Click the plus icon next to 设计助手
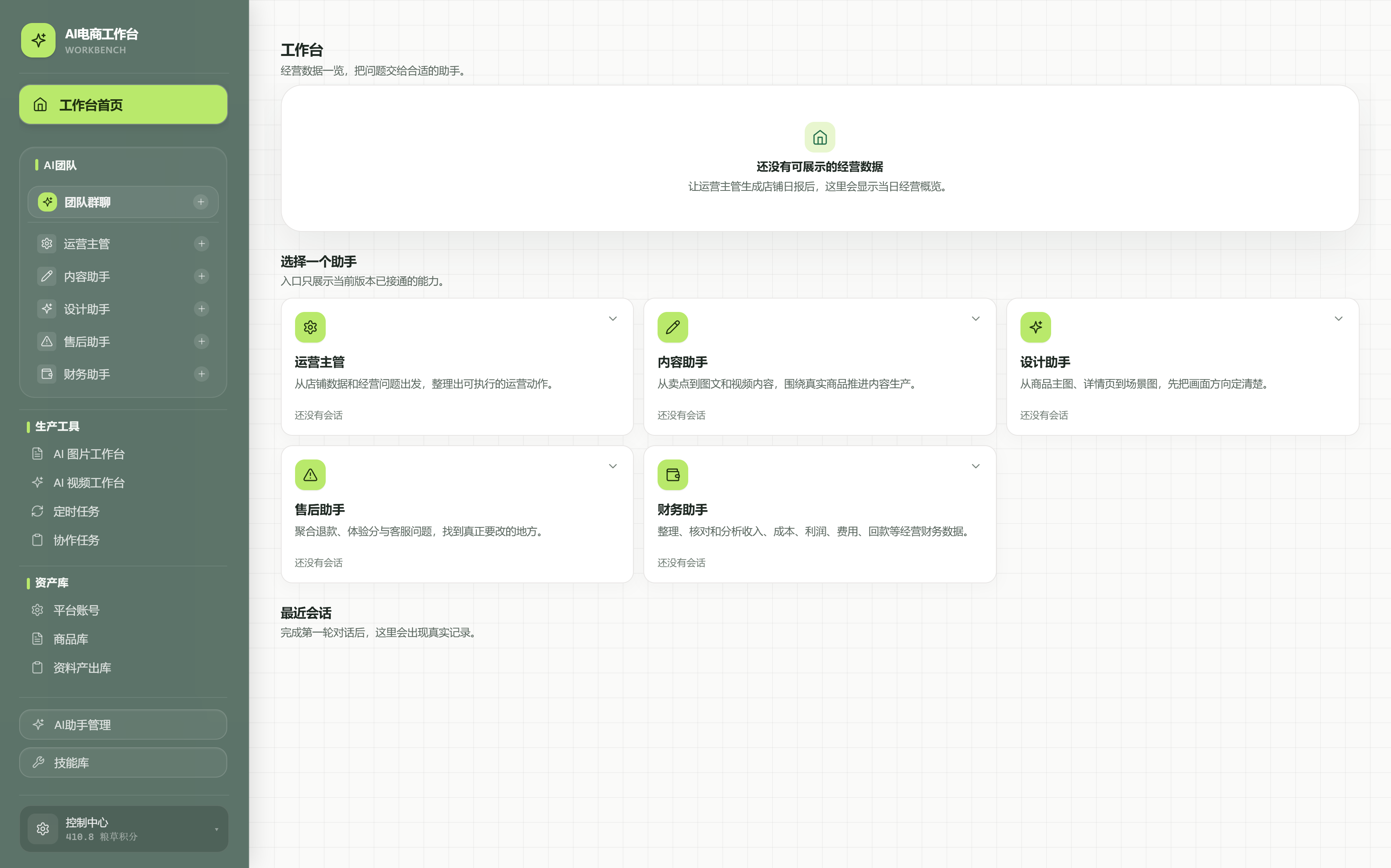This screenshot has width=1391, height=868. (x=202, y=309)
